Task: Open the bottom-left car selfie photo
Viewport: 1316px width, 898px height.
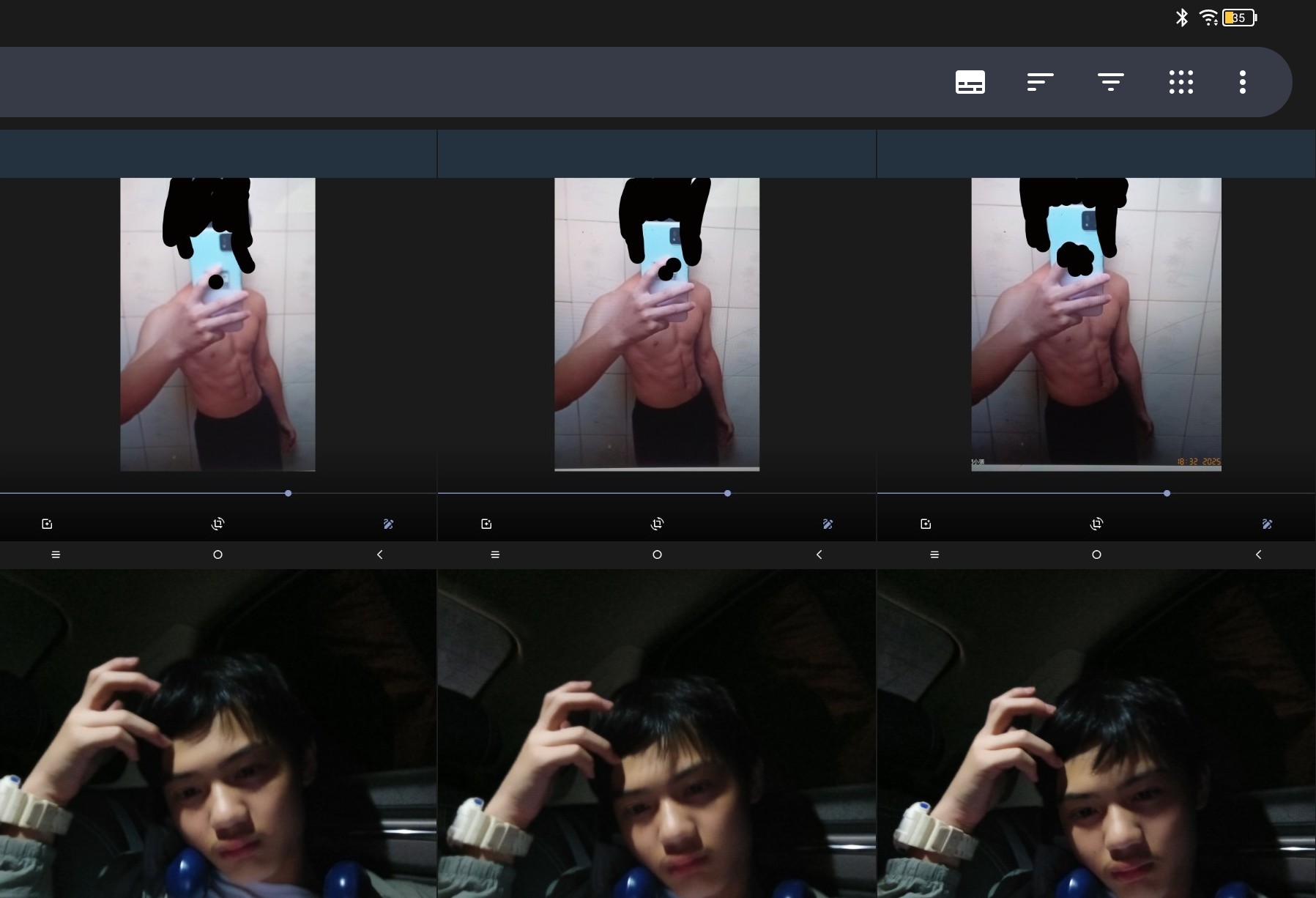Action: tap(218, 734)
